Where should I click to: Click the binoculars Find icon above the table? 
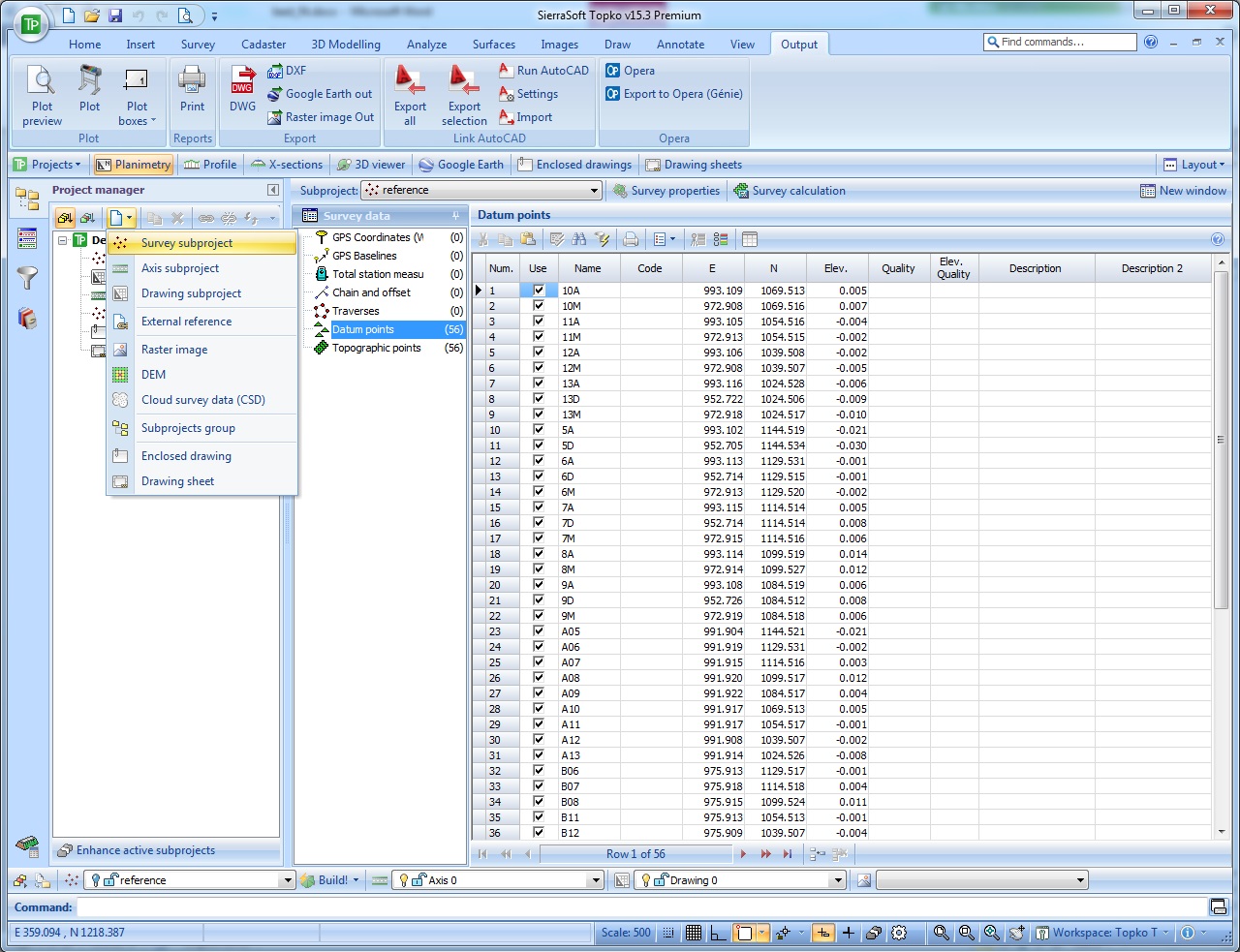point(578,238)
